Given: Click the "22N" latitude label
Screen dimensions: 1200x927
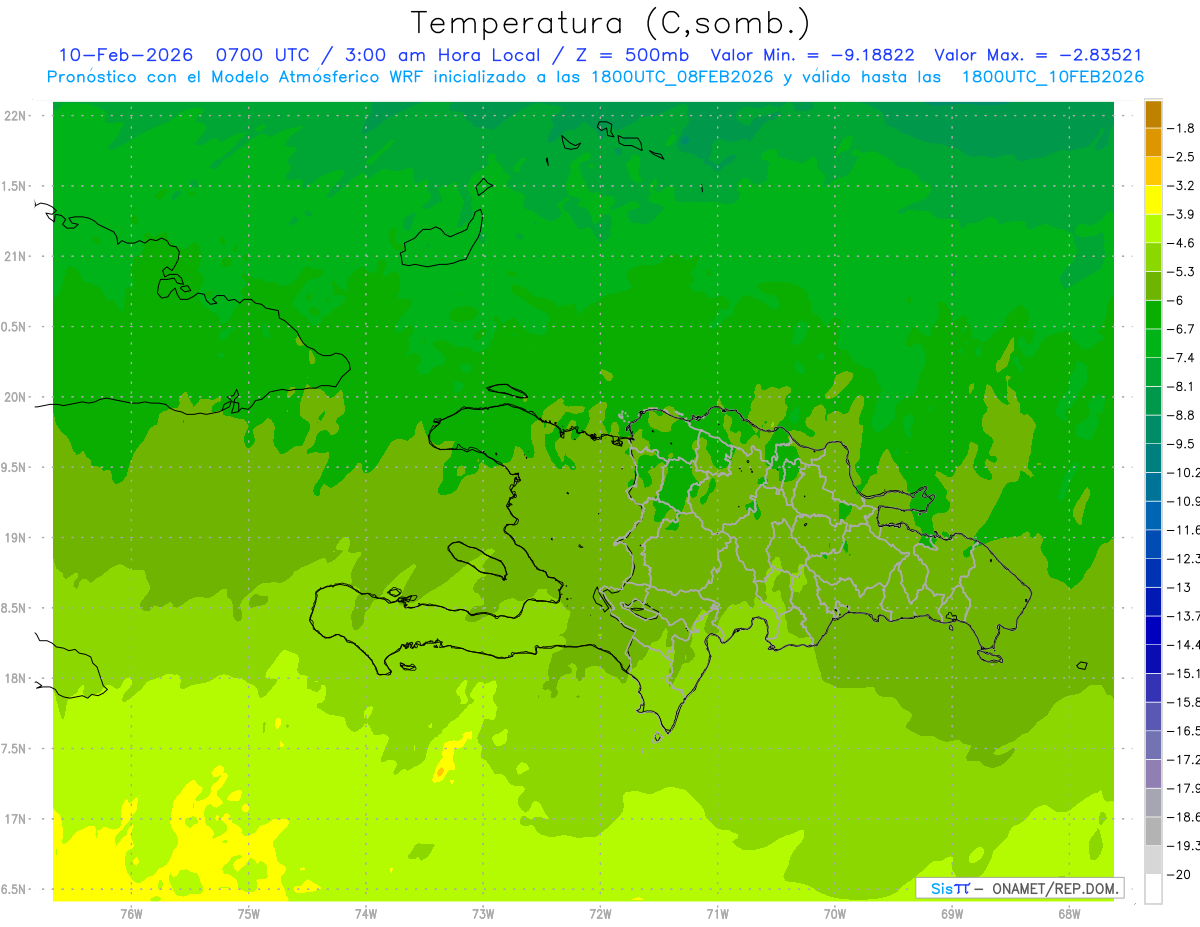Looking at the screenshot, I should click(x=16, y=115).
